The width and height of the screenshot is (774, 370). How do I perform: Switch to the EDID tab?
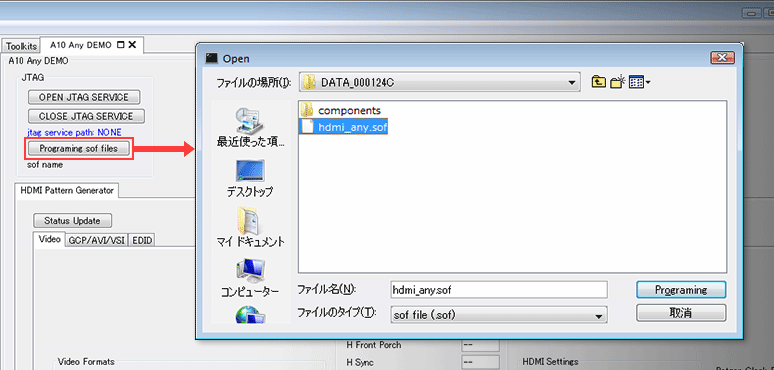[143, 240]
